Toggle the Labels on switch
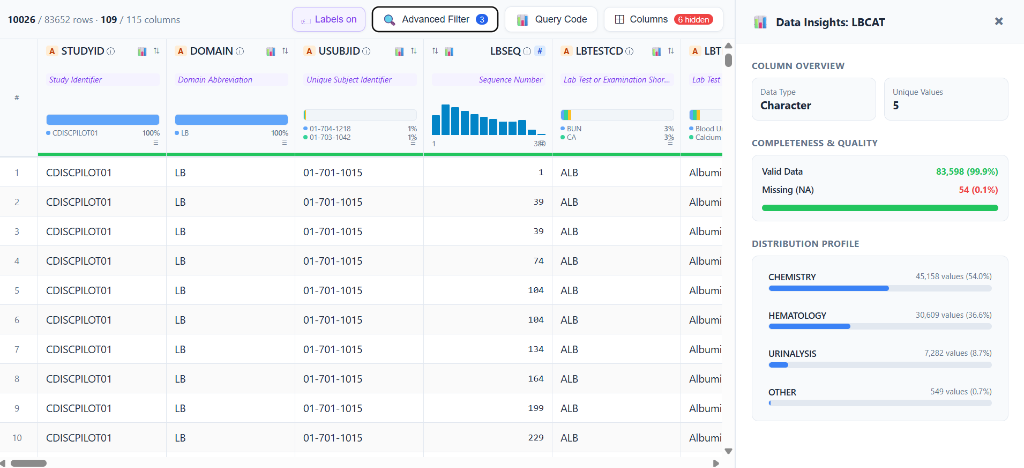This screenshot has width=1024, height=468. 328,20
